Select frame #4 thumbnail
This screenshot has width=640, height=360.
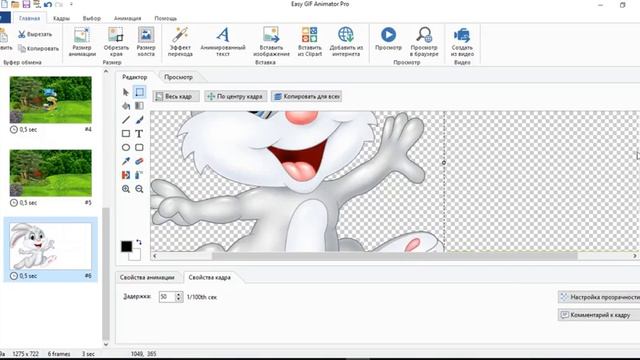coord(51,100)
